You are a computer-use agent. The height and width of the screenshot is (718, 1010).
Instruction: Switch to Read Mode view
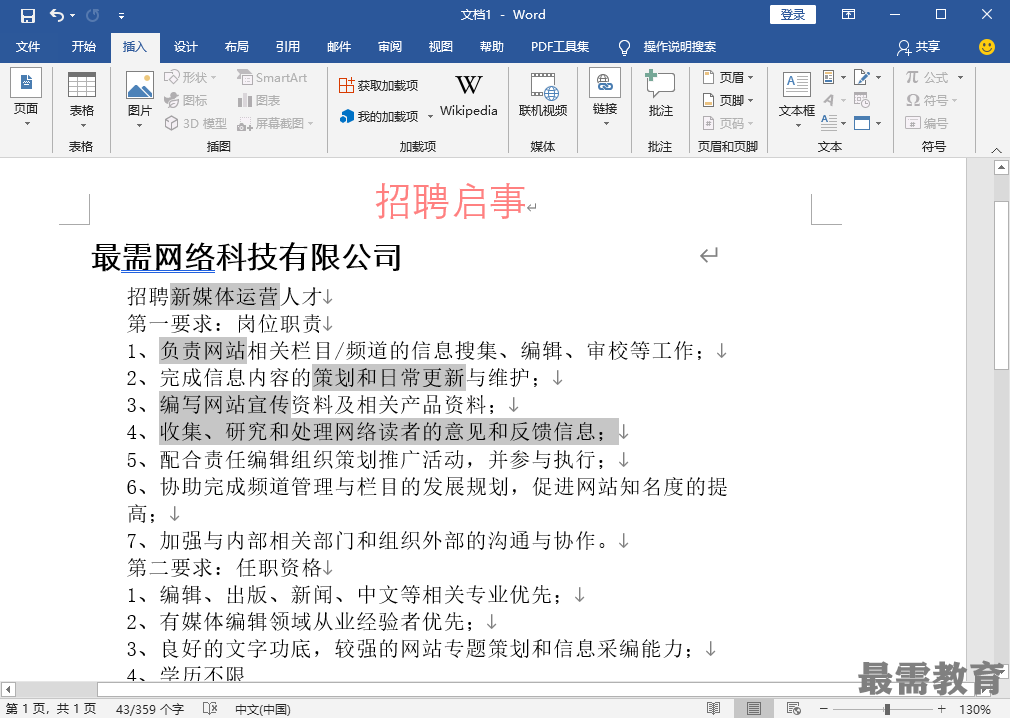point(713,708)
